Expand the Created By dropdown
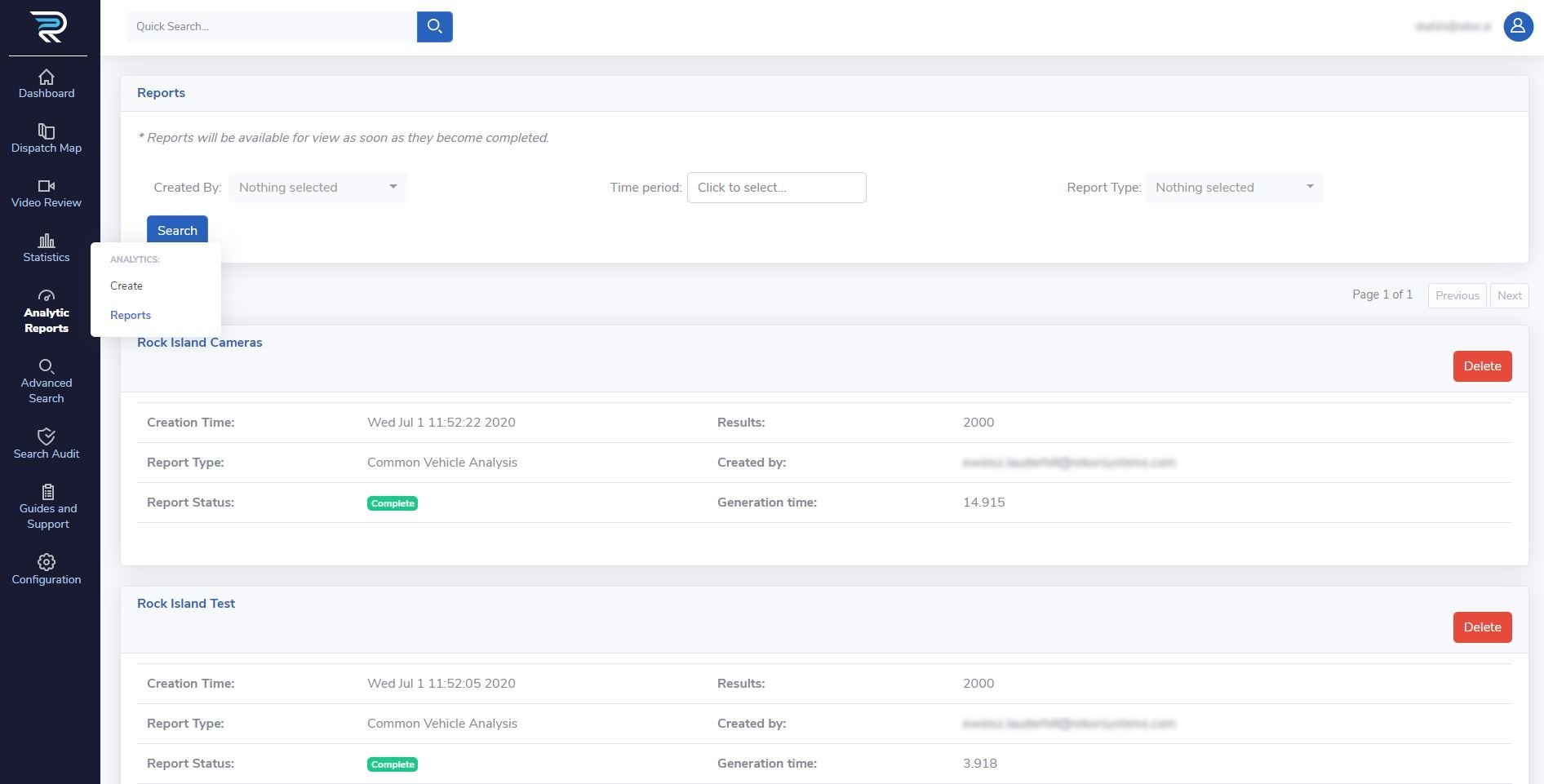This screenshot has height=784, width=1544. pos(317,188)
